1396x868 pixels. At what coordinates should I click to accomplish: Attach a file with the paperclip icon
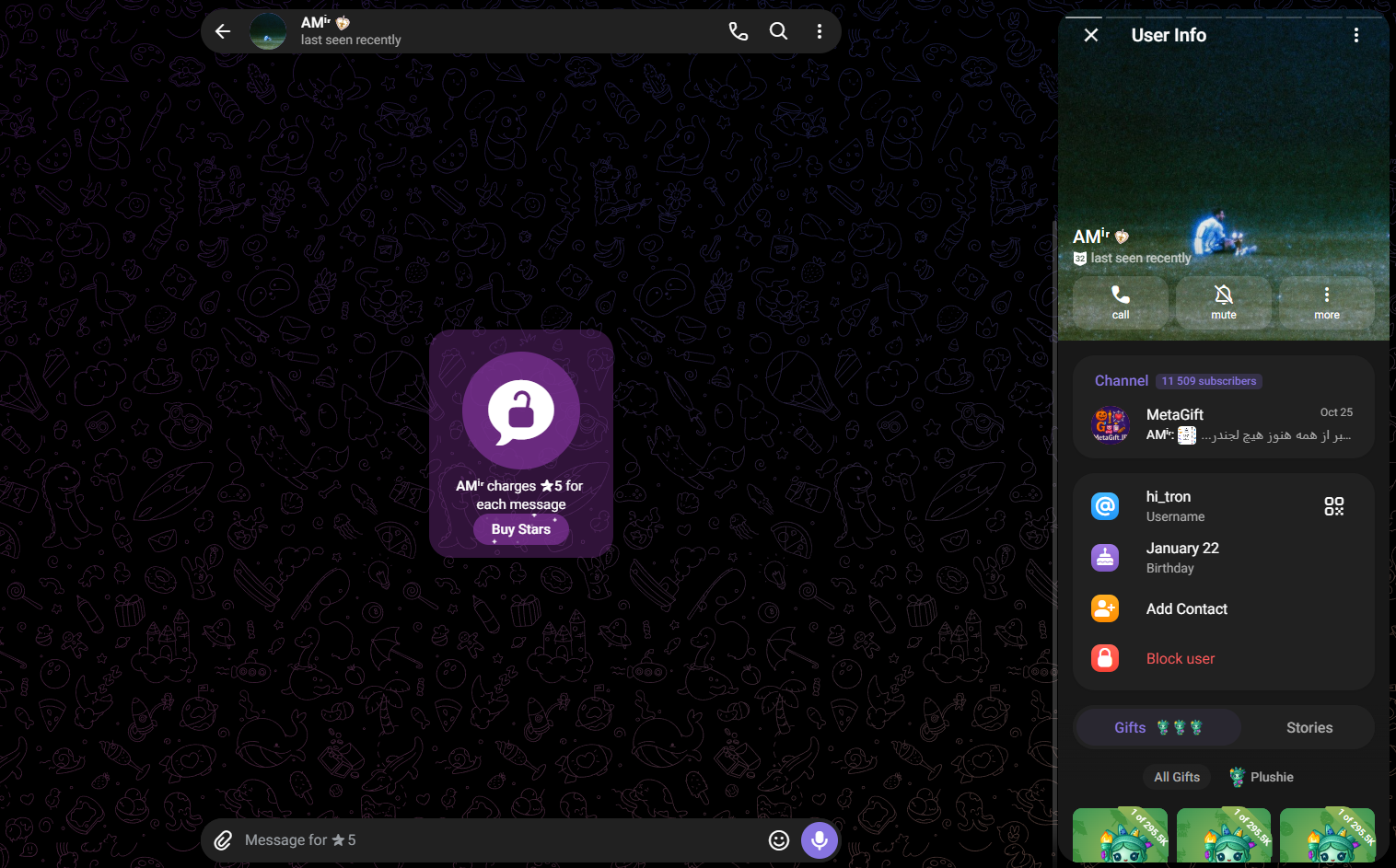point(223,840)
